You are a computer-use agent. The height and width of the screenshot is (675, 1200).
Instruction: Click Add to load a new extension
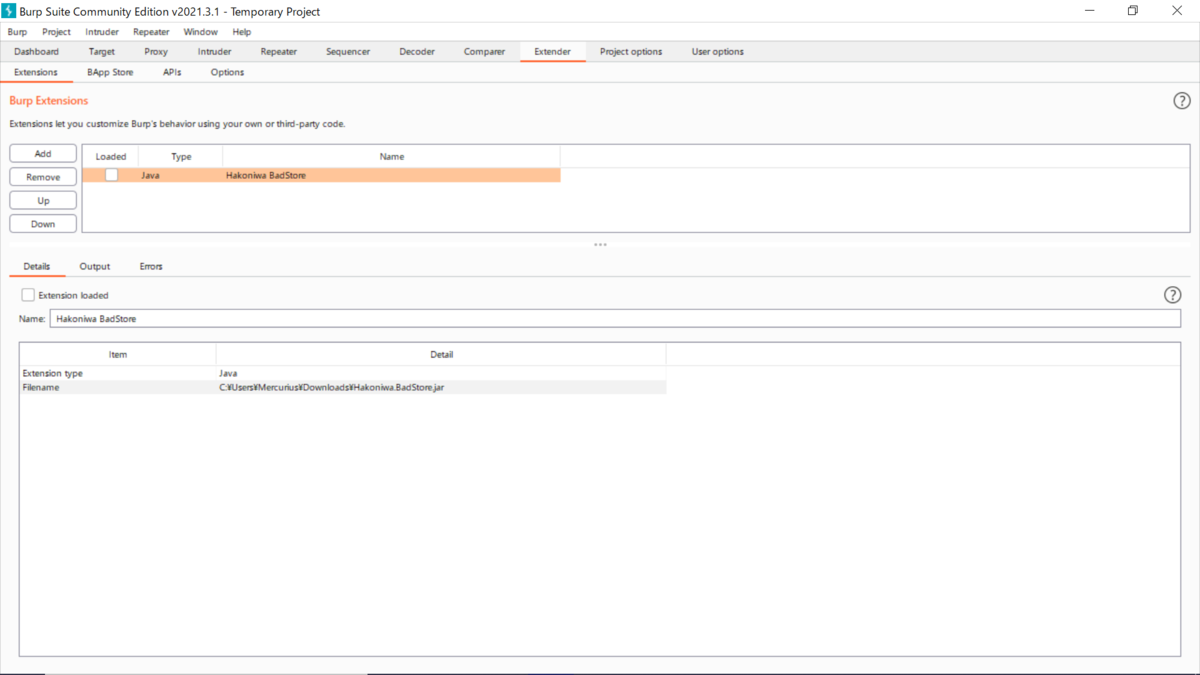(43, 154)
